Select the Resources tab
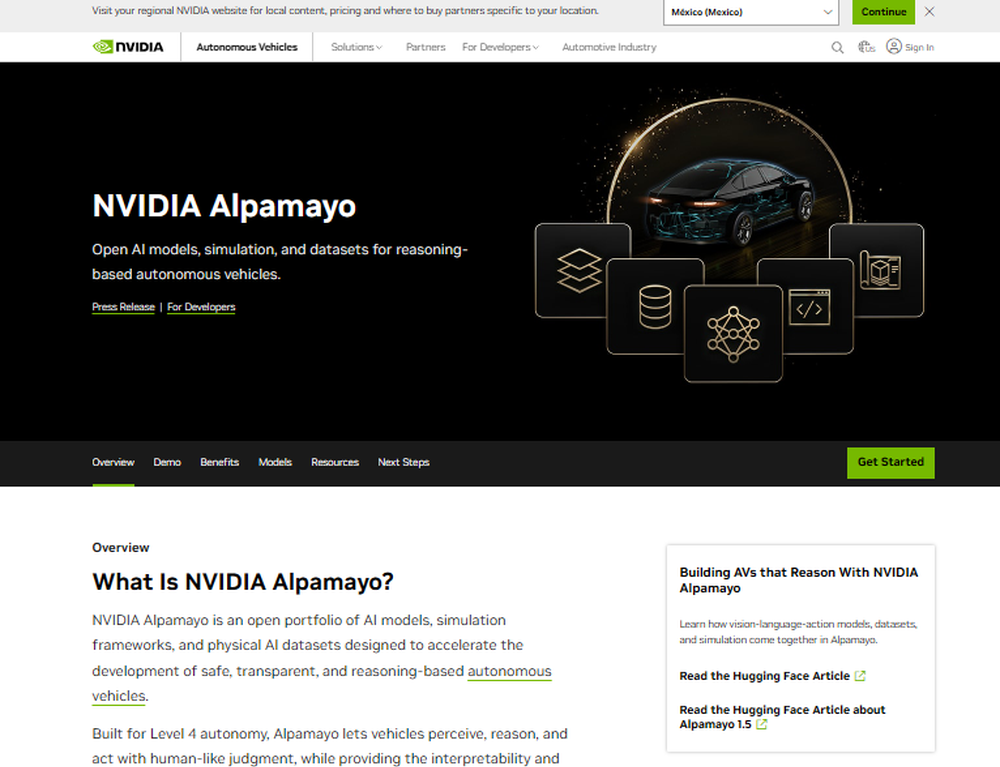1000x767 pixels. (335, 462)
